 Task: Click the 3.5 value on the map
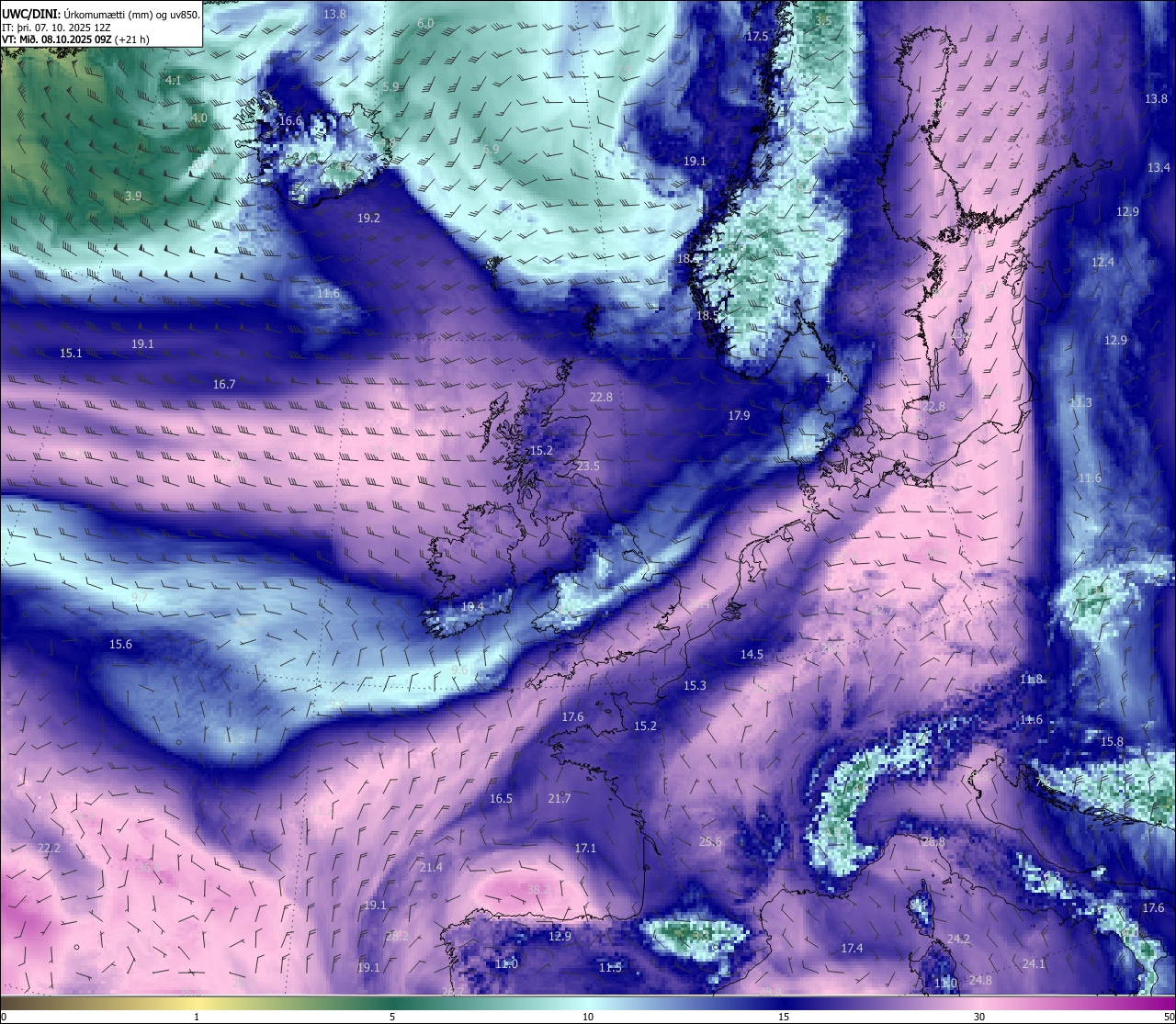(x=823, y=20)
